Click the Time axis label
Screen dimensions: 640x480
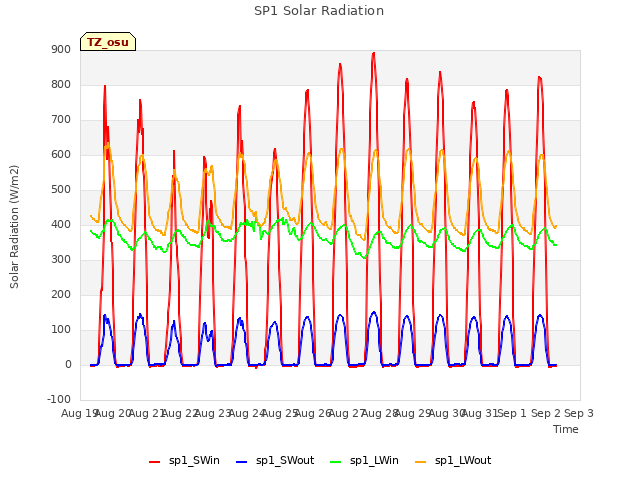566,429
